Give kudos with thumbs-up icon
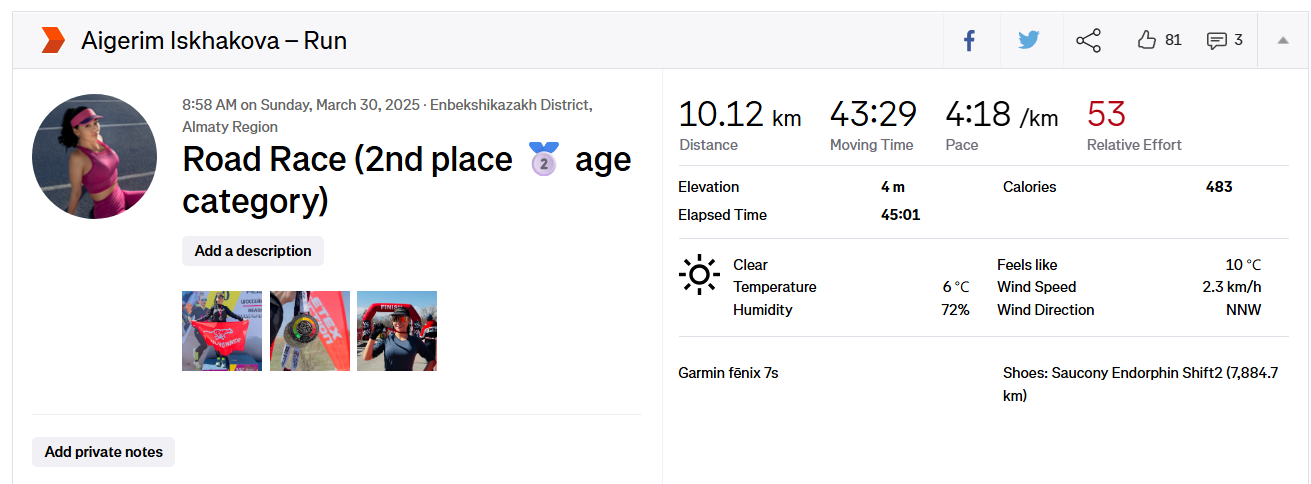This screenshot has width=1311, height=484. (1147, 41)
